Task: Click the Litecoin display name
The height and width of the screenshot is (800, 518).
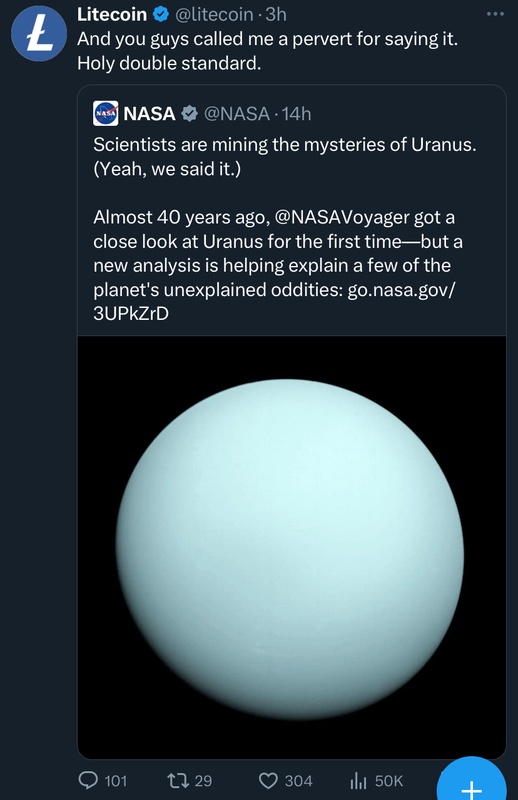Action: pos(112,14)
